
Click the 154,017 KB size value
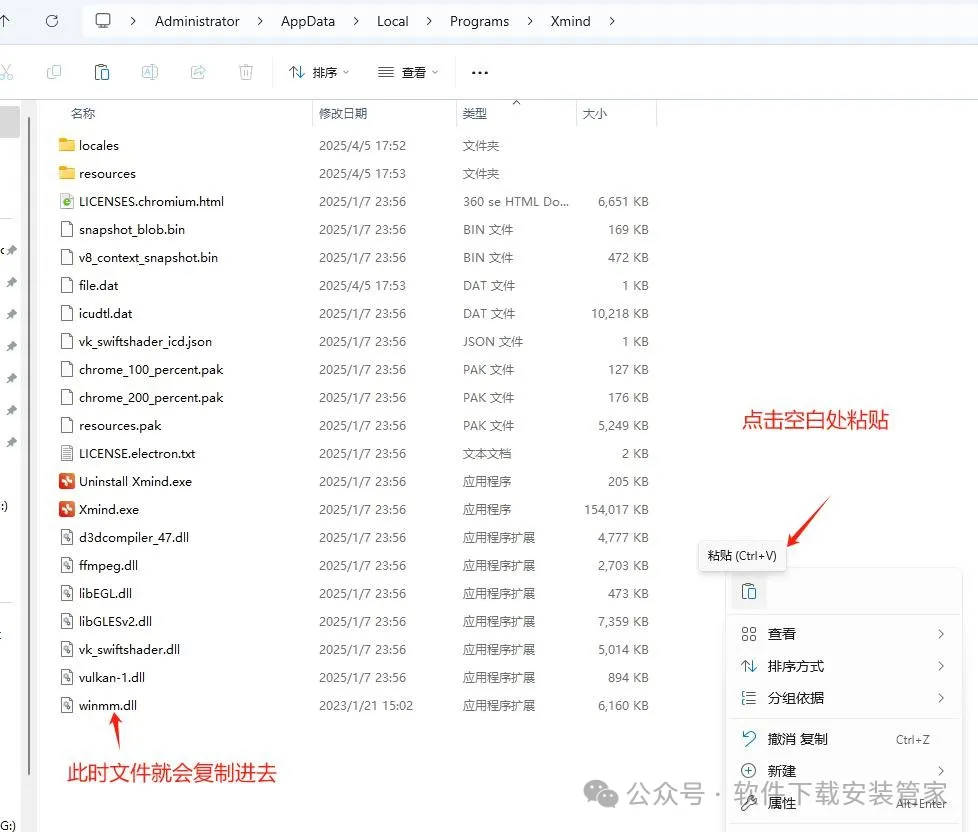click(616, 509)
